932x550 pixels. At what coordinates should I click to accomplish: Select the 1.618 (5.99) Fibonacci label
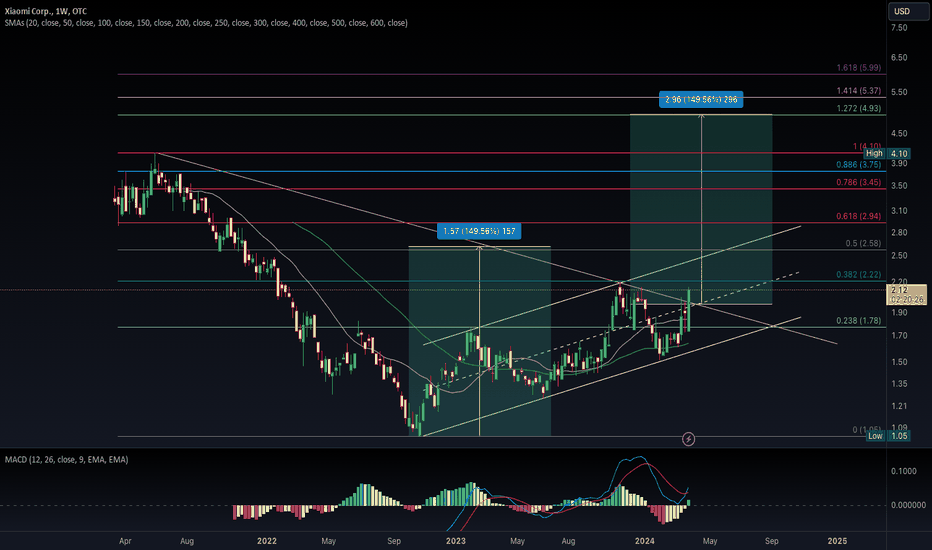point(859,68)
